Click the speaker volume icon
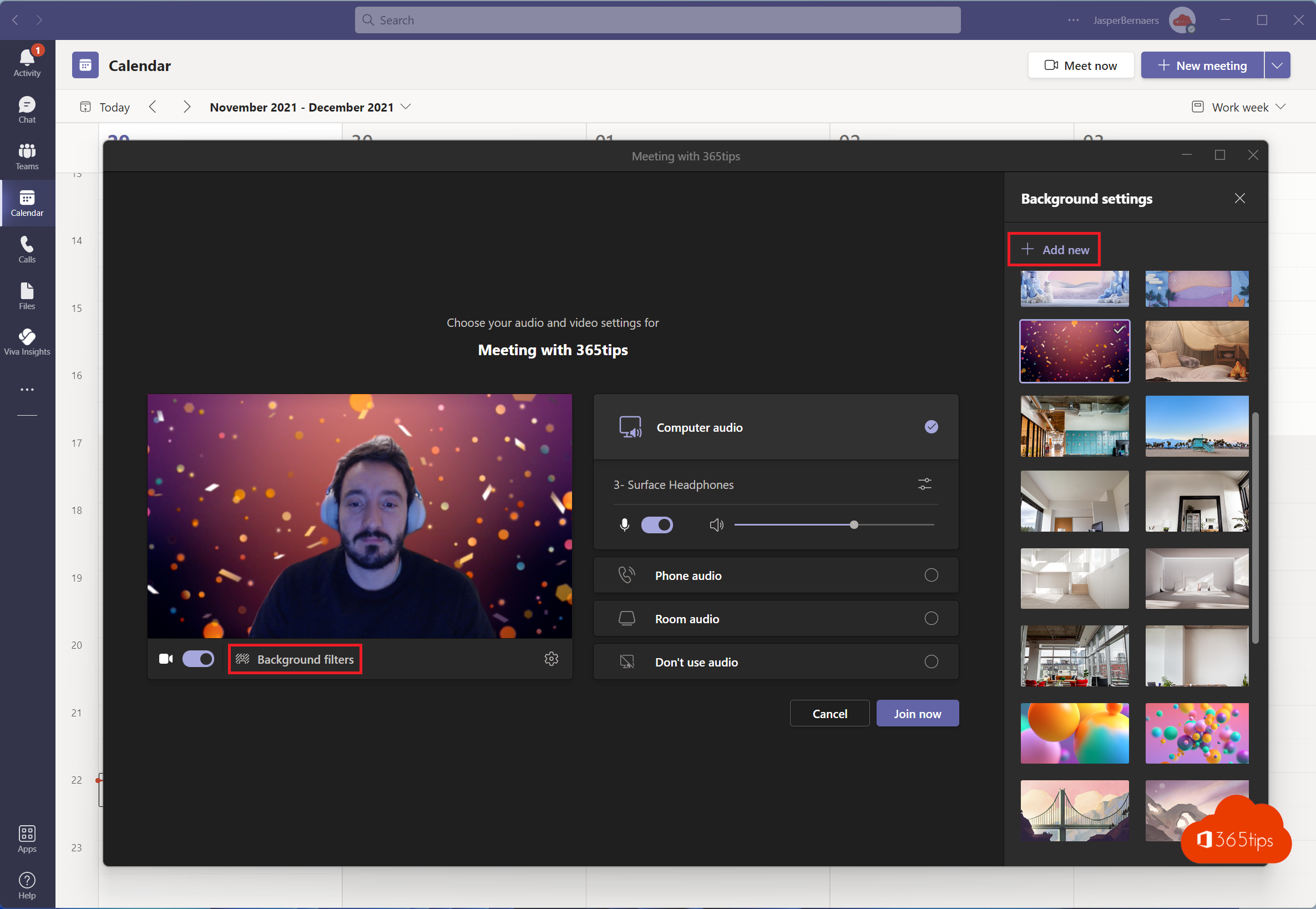Image resolution: width=1316 pixels, height=909 pixels. tap(716, 524)
